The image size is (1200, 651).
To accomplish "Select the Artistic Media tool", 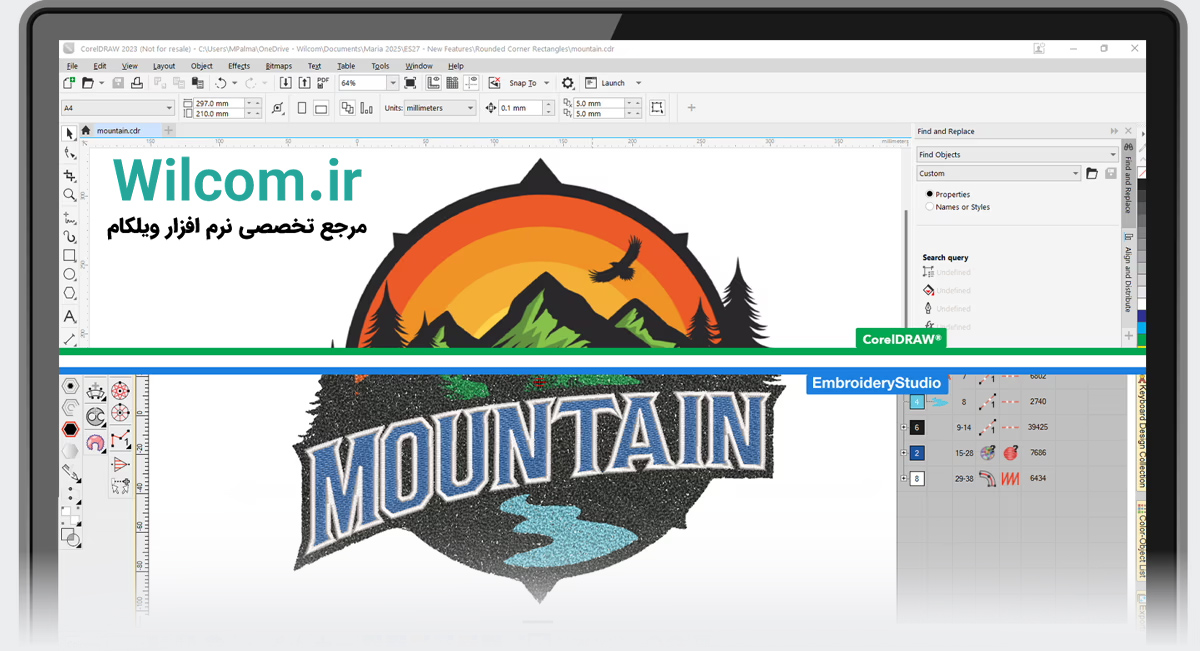I will tap(70, 237).
